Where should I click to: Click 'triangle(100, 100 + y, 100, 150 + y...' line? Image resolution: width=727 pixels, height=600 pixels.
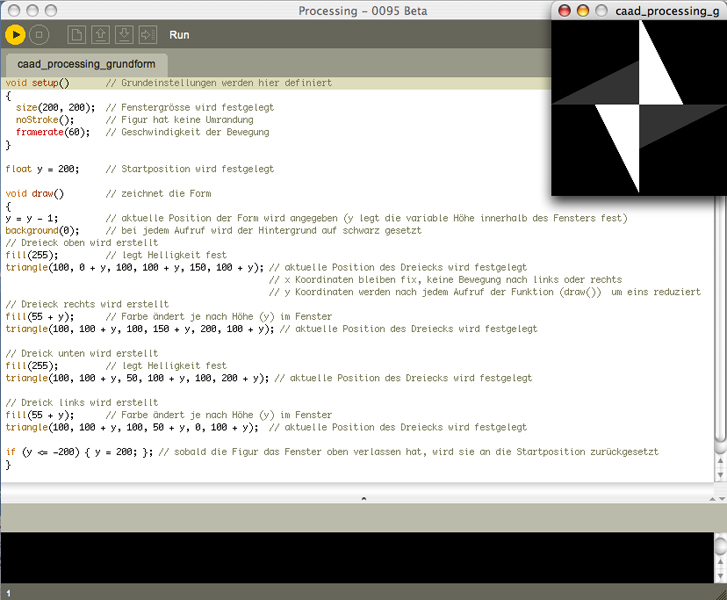click(140, 329)
